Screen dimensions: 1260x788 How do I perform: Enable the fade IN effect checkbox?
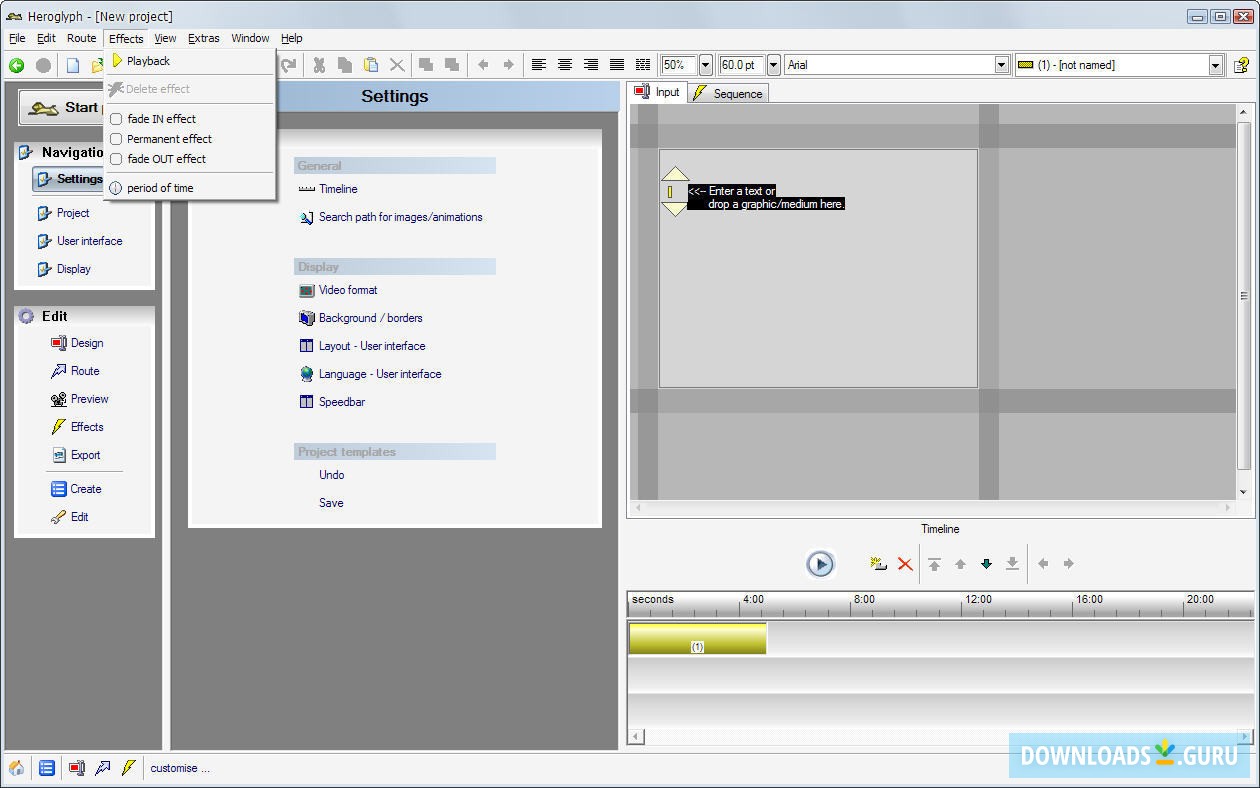(x=116, y=119)
